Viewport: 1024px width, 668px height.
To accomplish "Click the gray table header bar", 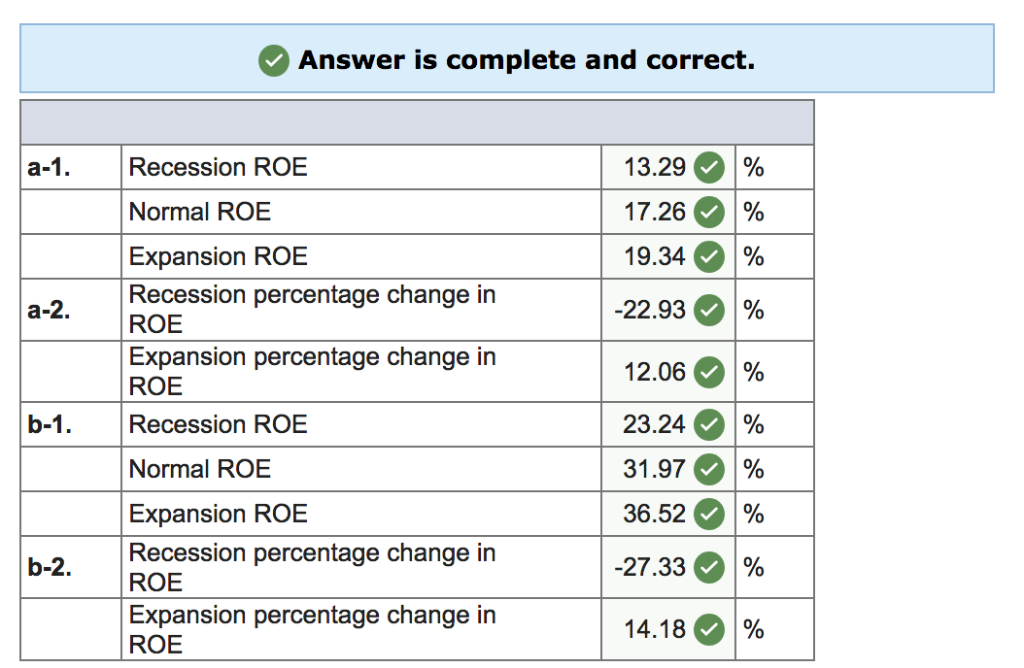I will (417, 123).
